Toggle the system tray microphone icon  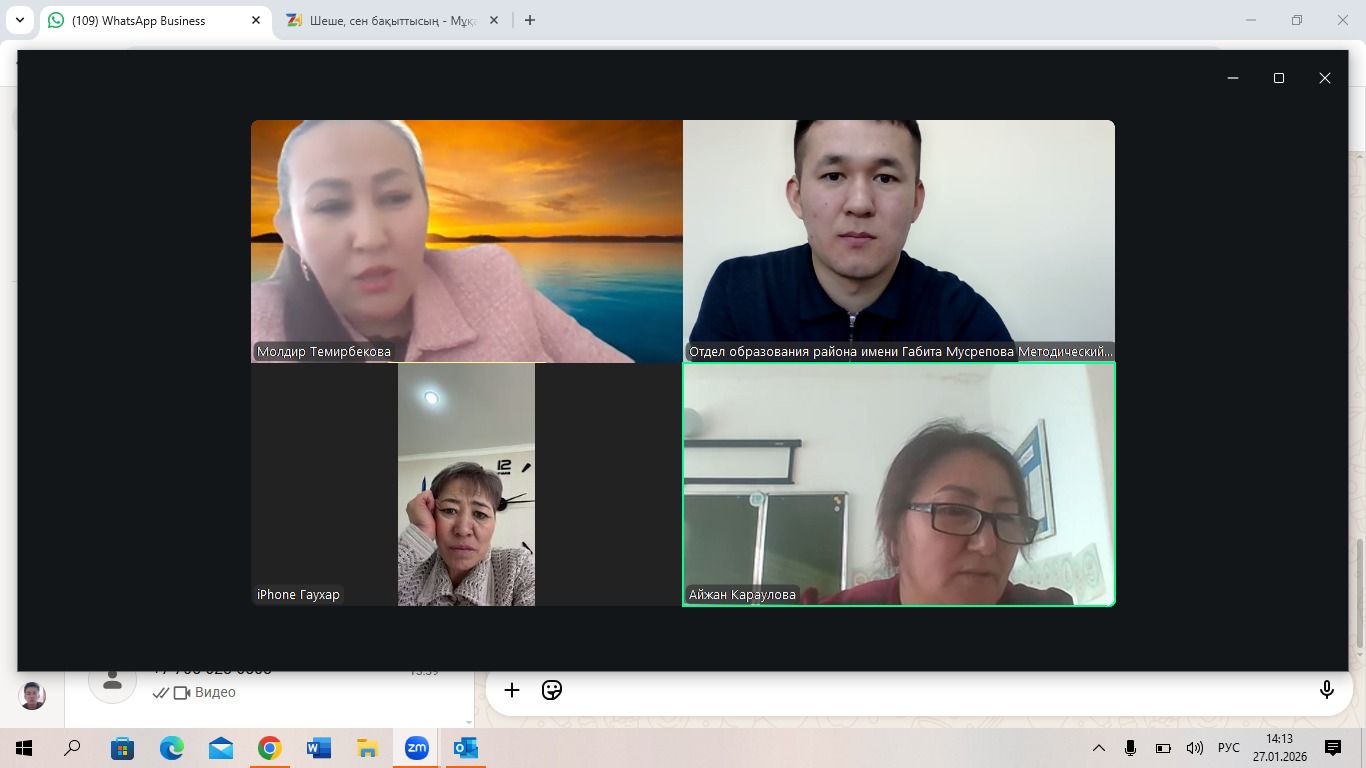click(x=1130, y=748)
